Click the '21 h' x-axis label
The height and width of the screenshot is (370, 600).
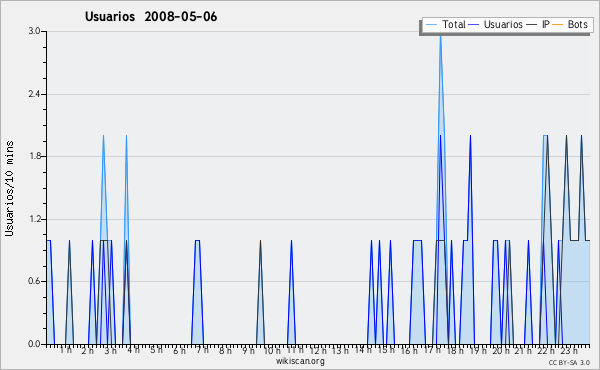point(523,350)
